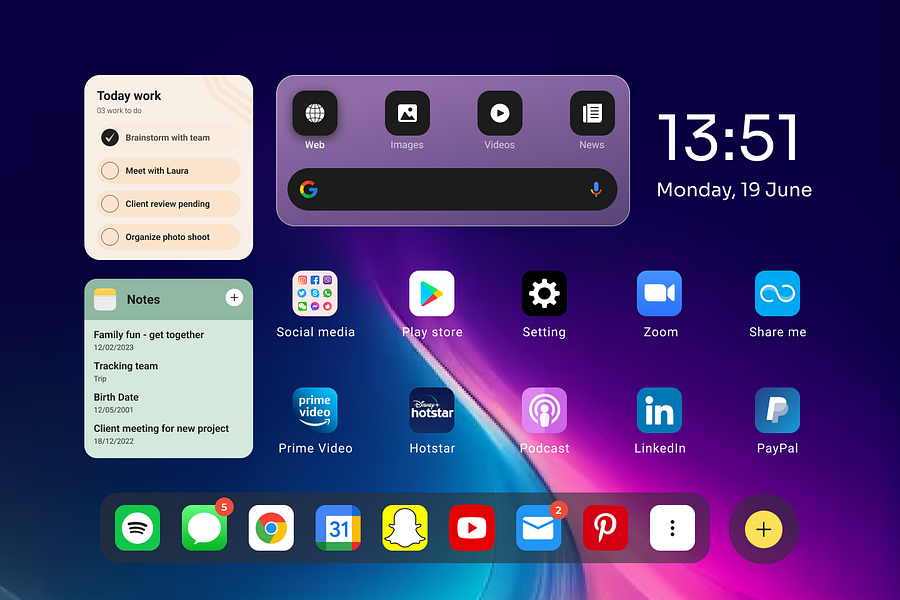Expand the Social media folder
900x600 pixels.
point(315,293)
